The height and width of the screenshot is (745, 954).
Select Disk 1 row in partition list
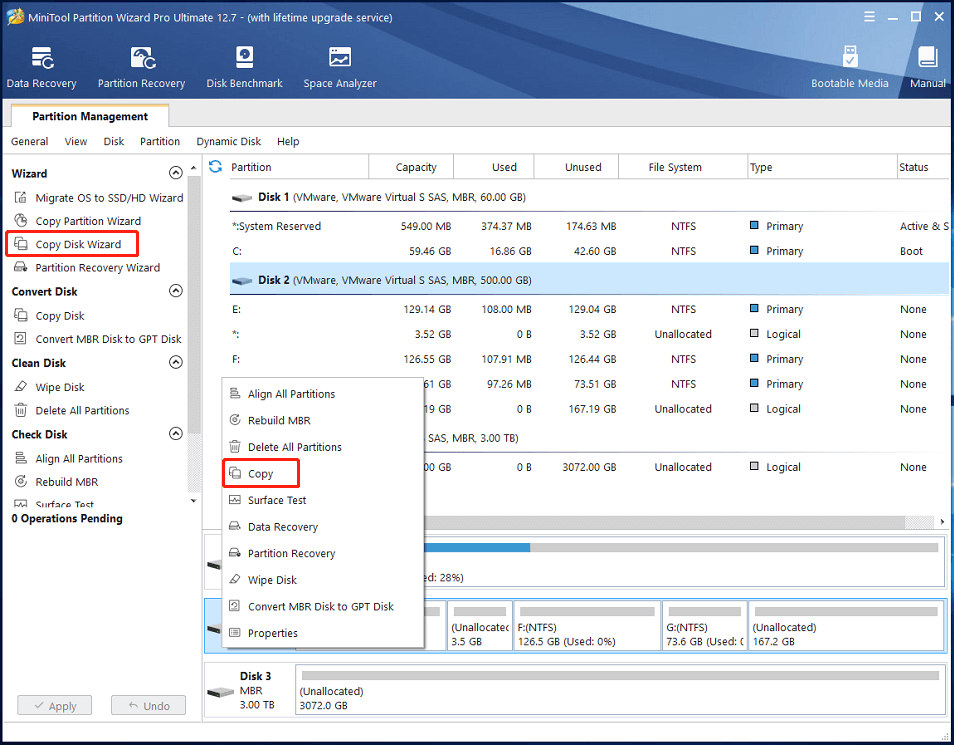pyautogui.click(x=589, y=197)
